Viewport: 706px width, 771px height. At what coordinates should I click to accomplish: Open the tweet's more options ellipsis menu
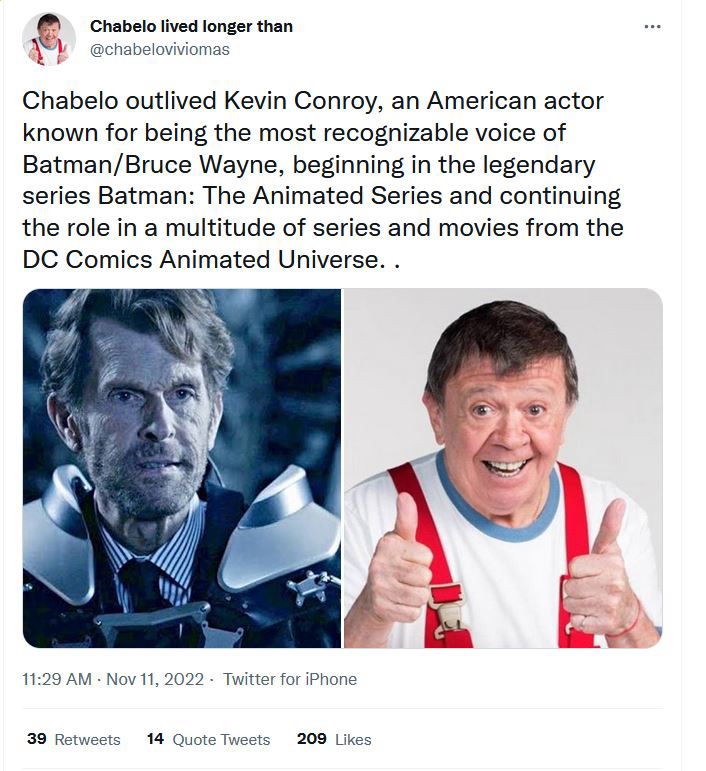pyautogui.click(x=653, y=27)
